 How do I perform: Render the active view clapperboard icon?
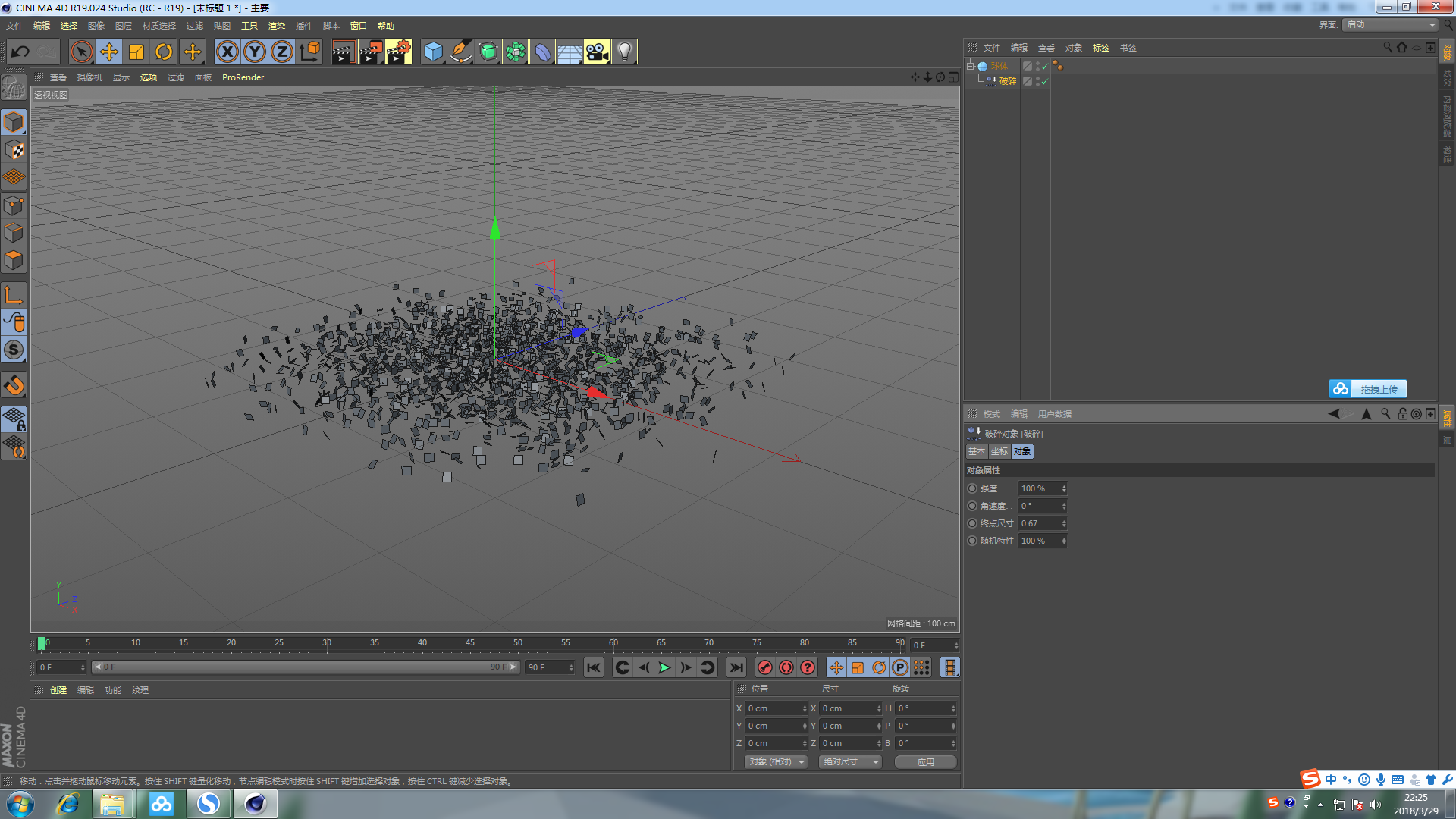(343, 52)
